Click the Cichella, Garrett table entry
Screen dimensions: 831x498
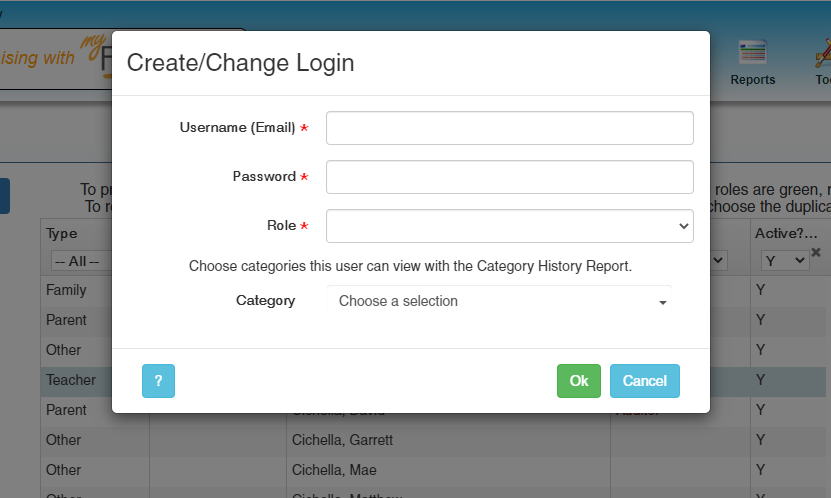coord(342,440)
